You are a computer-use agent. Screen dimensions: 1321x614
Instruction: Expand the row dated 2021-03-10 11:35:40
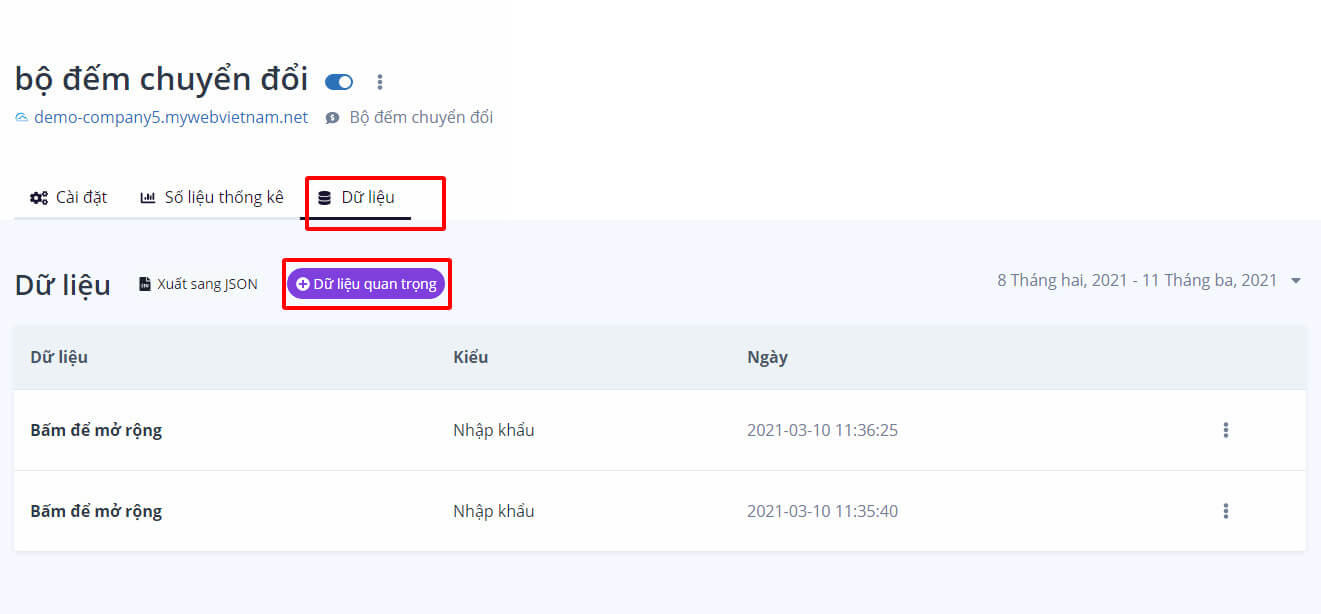96,511
